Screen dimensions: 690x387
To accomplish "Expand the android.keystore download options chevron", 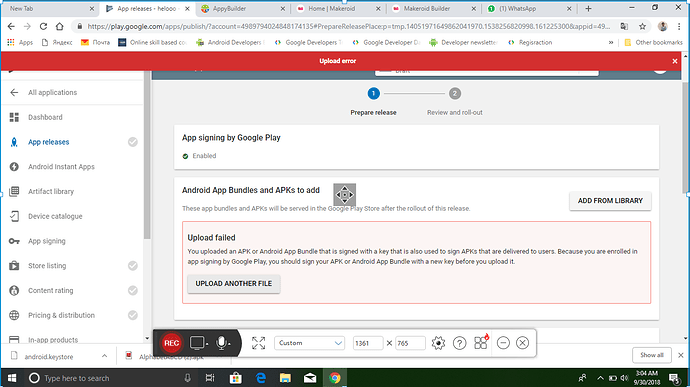I will coord(104,356).
